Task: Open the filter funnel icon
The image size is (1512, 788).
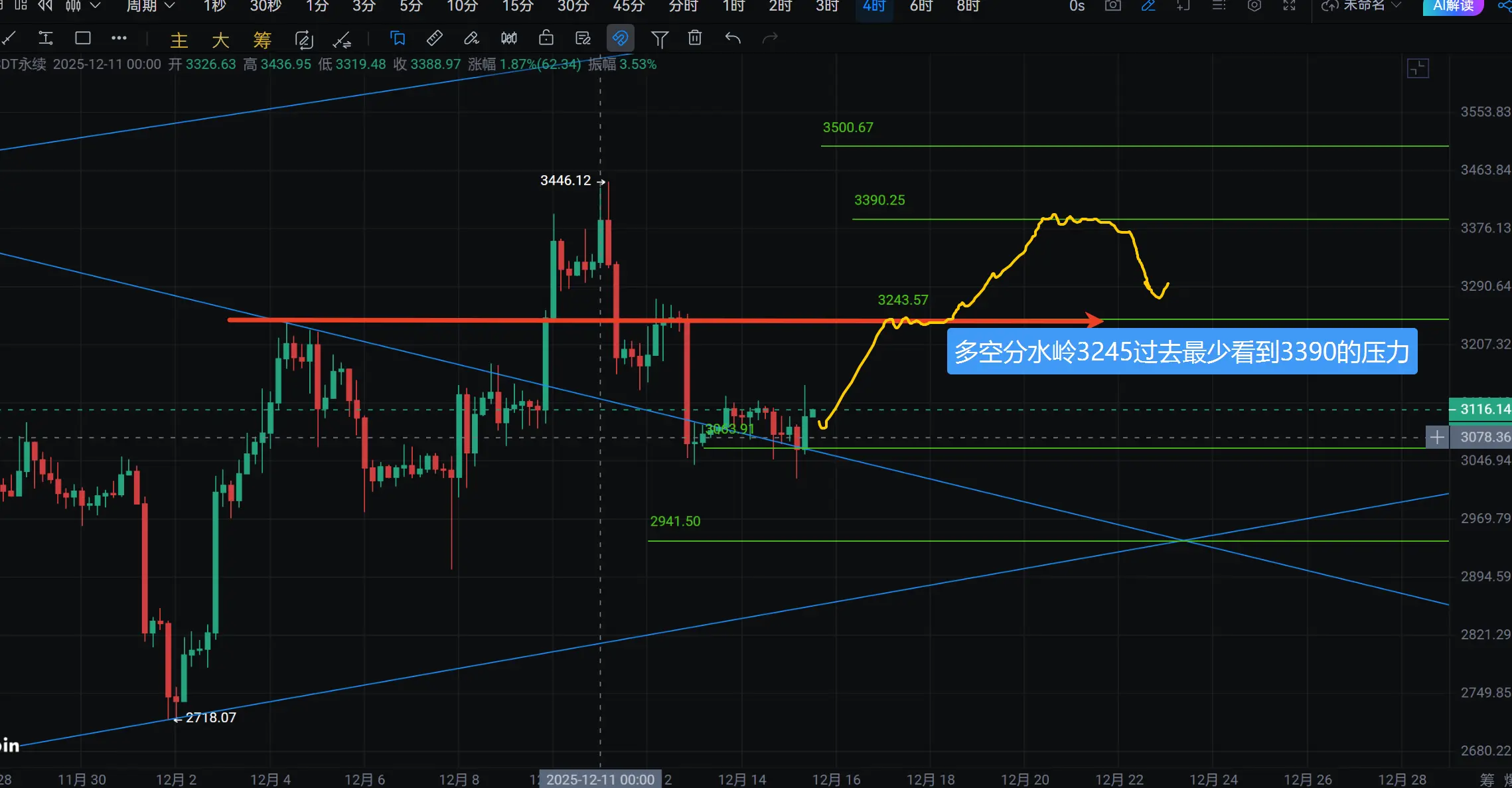Action: [659, 39]
